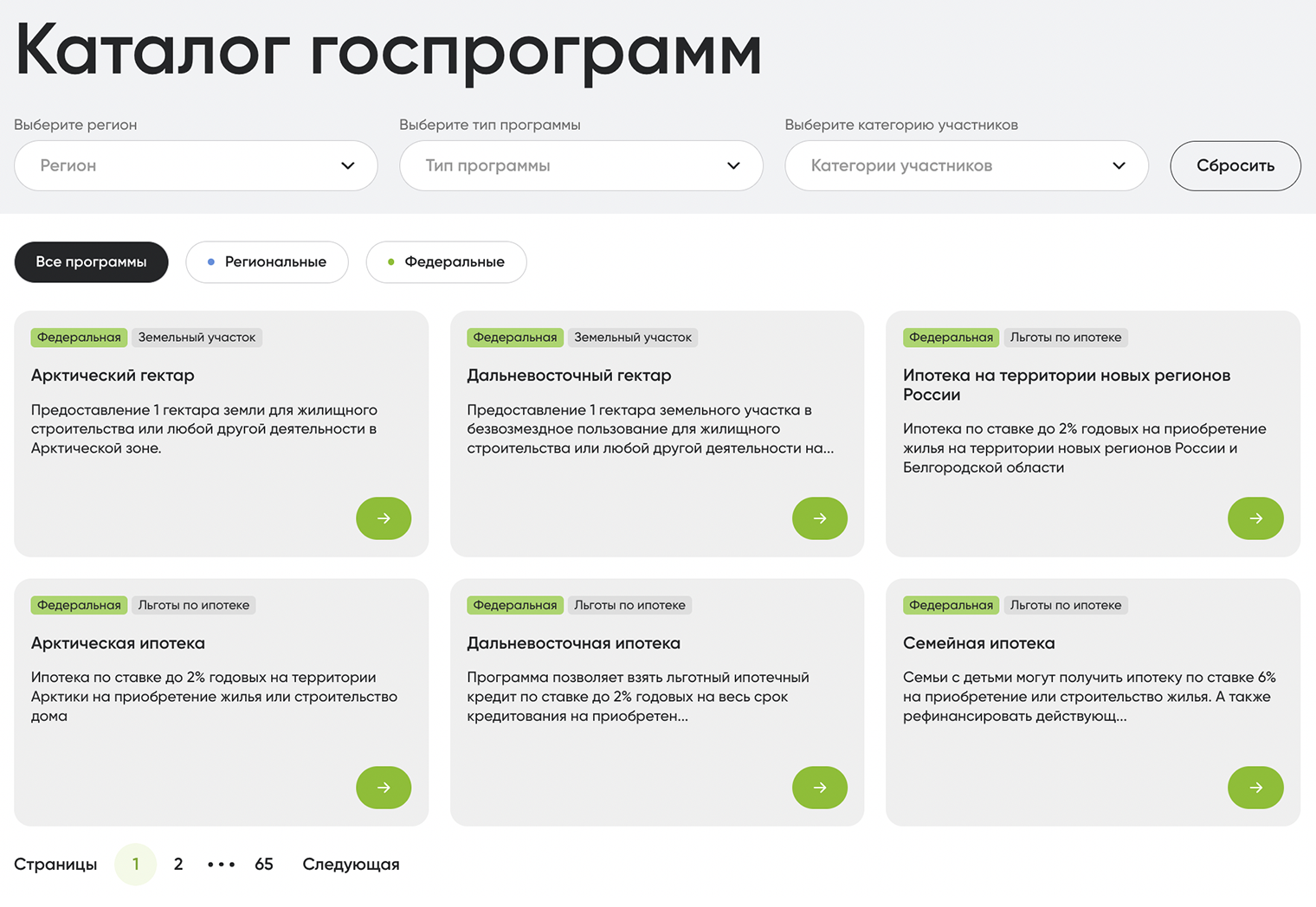Click Федеральная tag on Арктический гектар card
The width and height of the screenshot is (1316, 907).
click(79, 338)
